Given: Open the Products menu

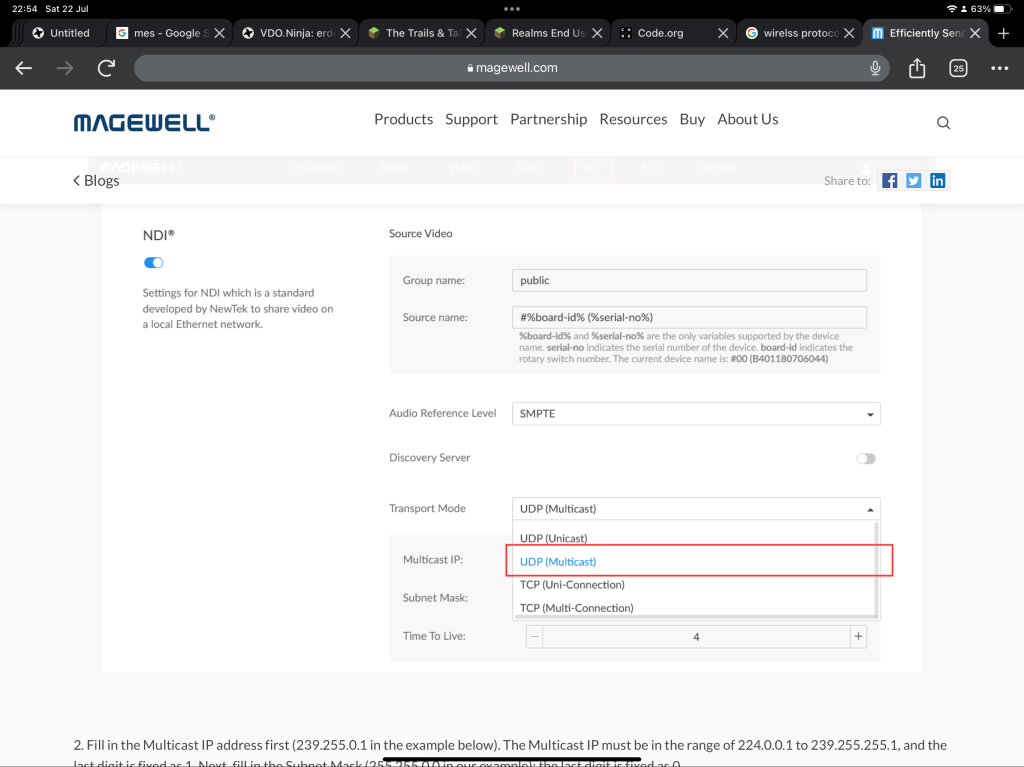Looking at the screenshot, I should tap(404, 120).
